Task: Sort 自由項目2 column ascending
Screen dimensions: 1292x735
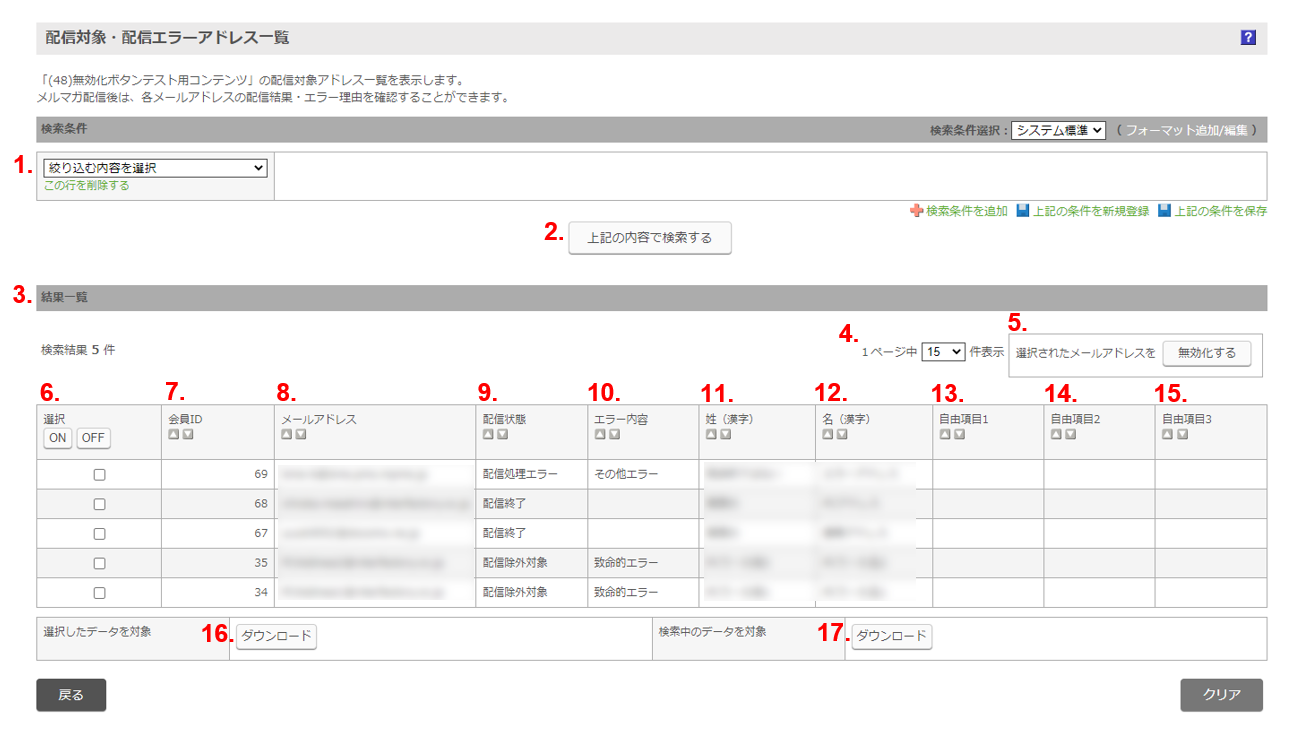Action: [x=1056, y=435]
